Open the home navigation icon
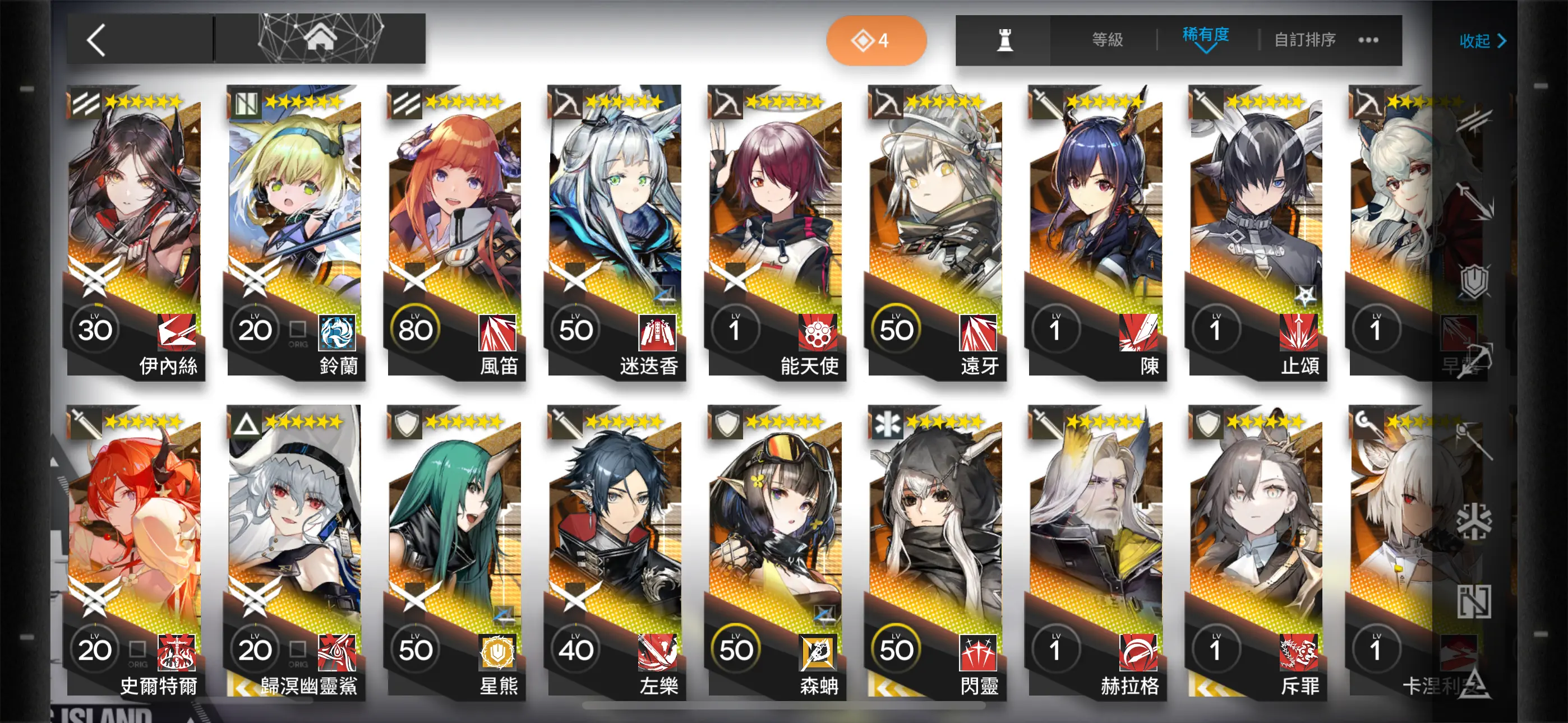 pos(321,38)
